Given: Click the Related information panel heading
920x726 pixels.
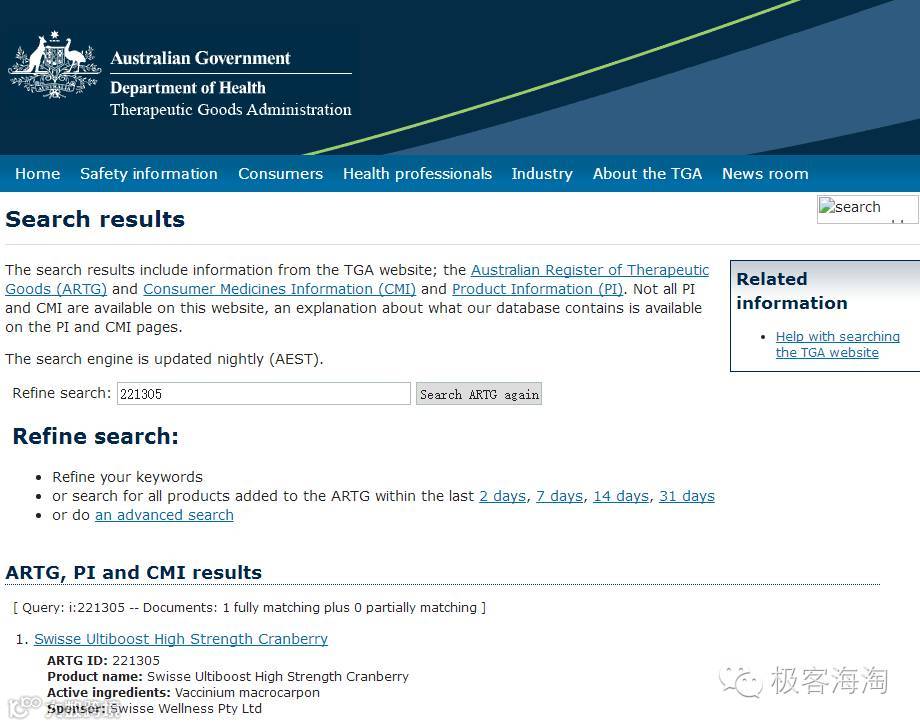Looking at the screenshot, I should 792,291.
